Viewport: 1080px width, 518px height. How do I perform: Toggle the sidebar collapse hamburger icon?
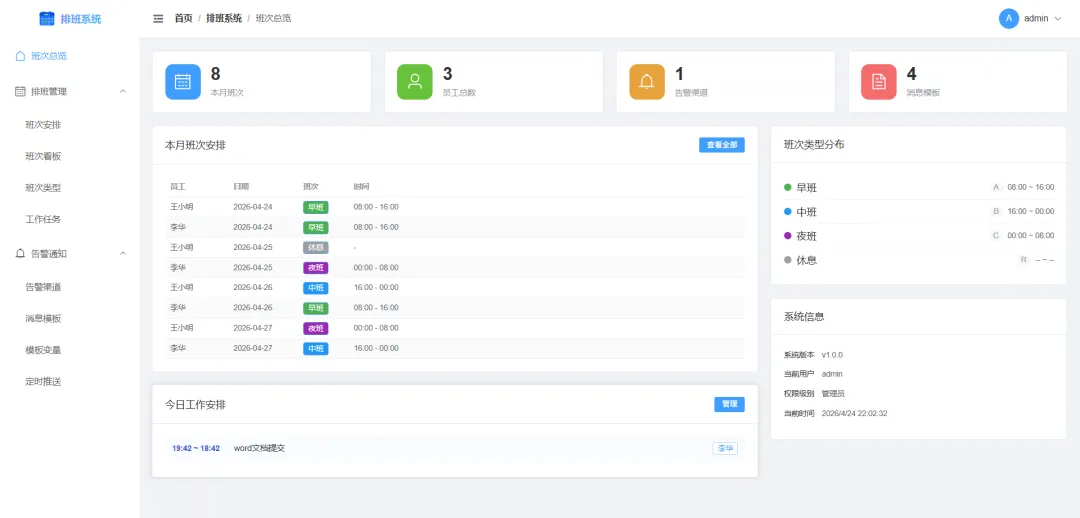pos(158,19)
